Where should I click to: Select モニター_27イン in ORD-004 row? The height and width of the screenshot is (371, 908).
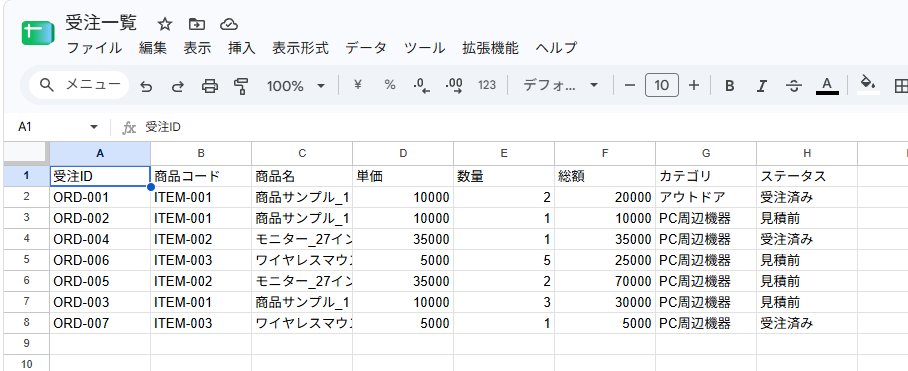(x=302, y=239)
